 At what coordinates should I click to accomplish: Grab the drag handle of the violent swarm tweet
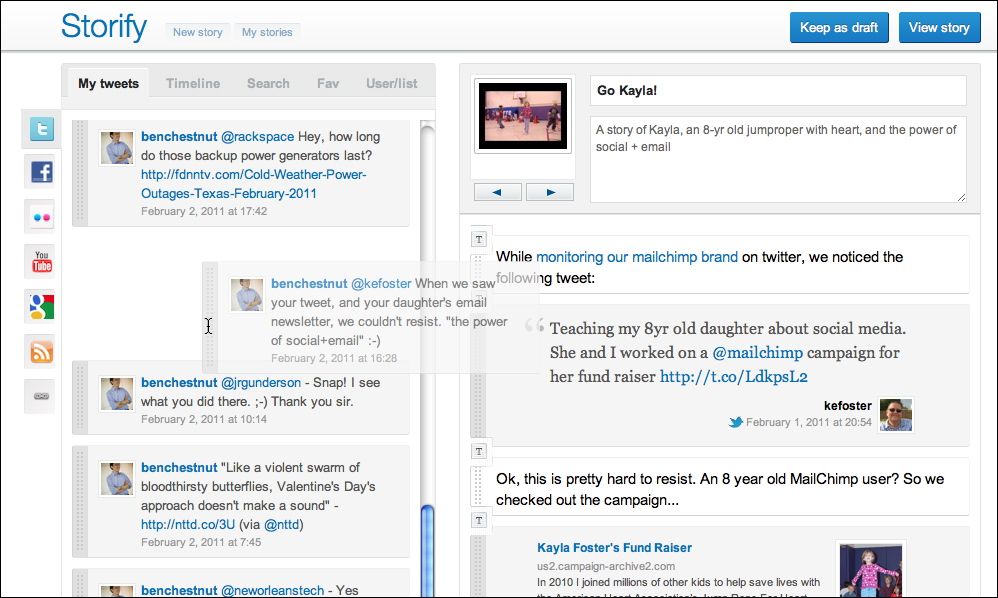(x=80, y=501)
